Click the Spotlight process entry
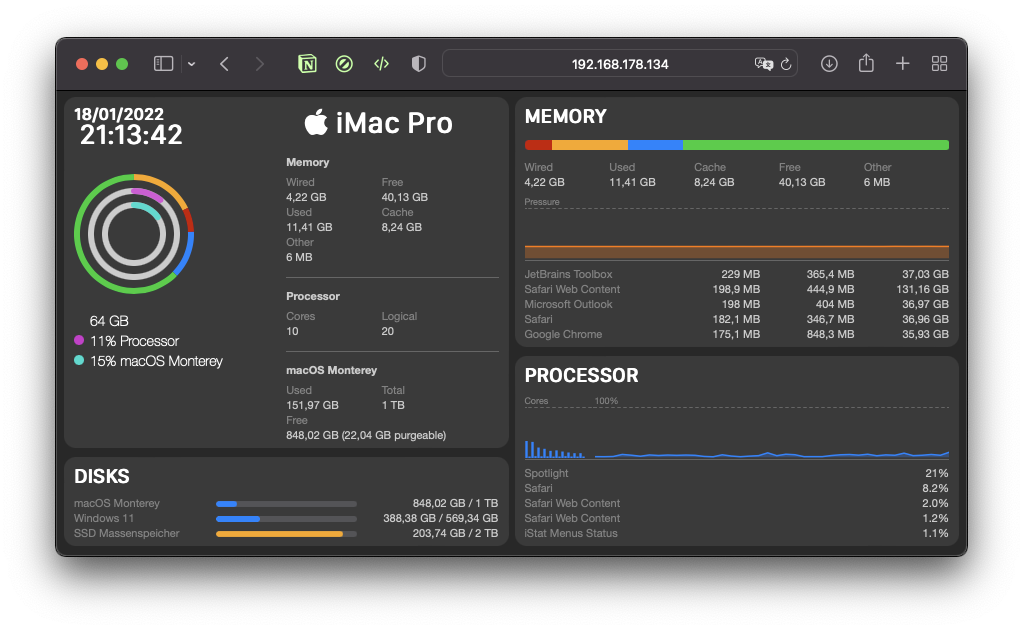 click(737, 473)
